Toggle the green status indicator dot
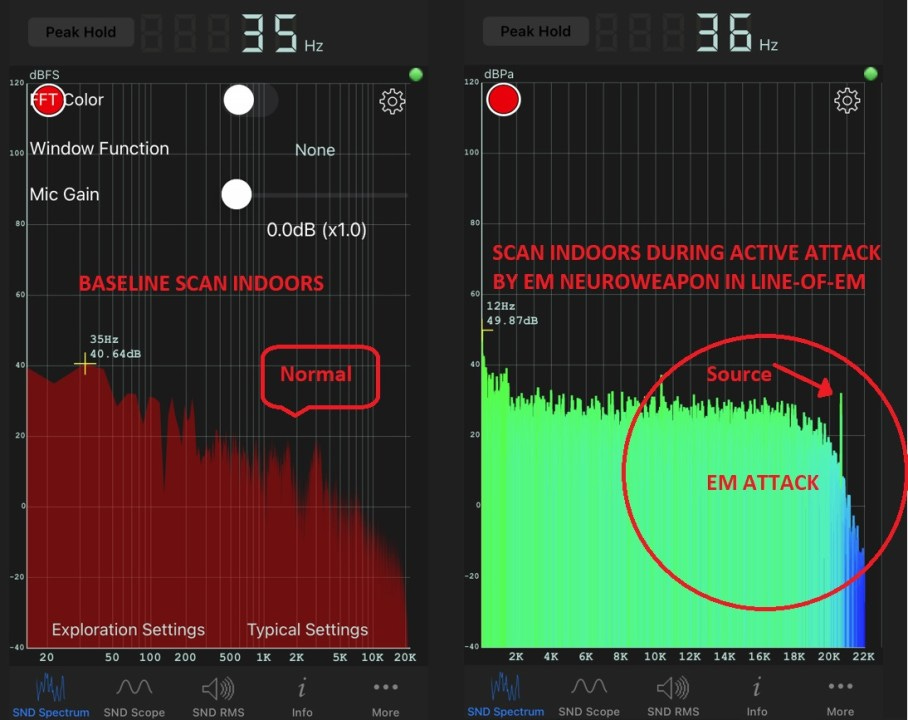The width and height of the screenshot is (908, 720). (x=415, y=73)
